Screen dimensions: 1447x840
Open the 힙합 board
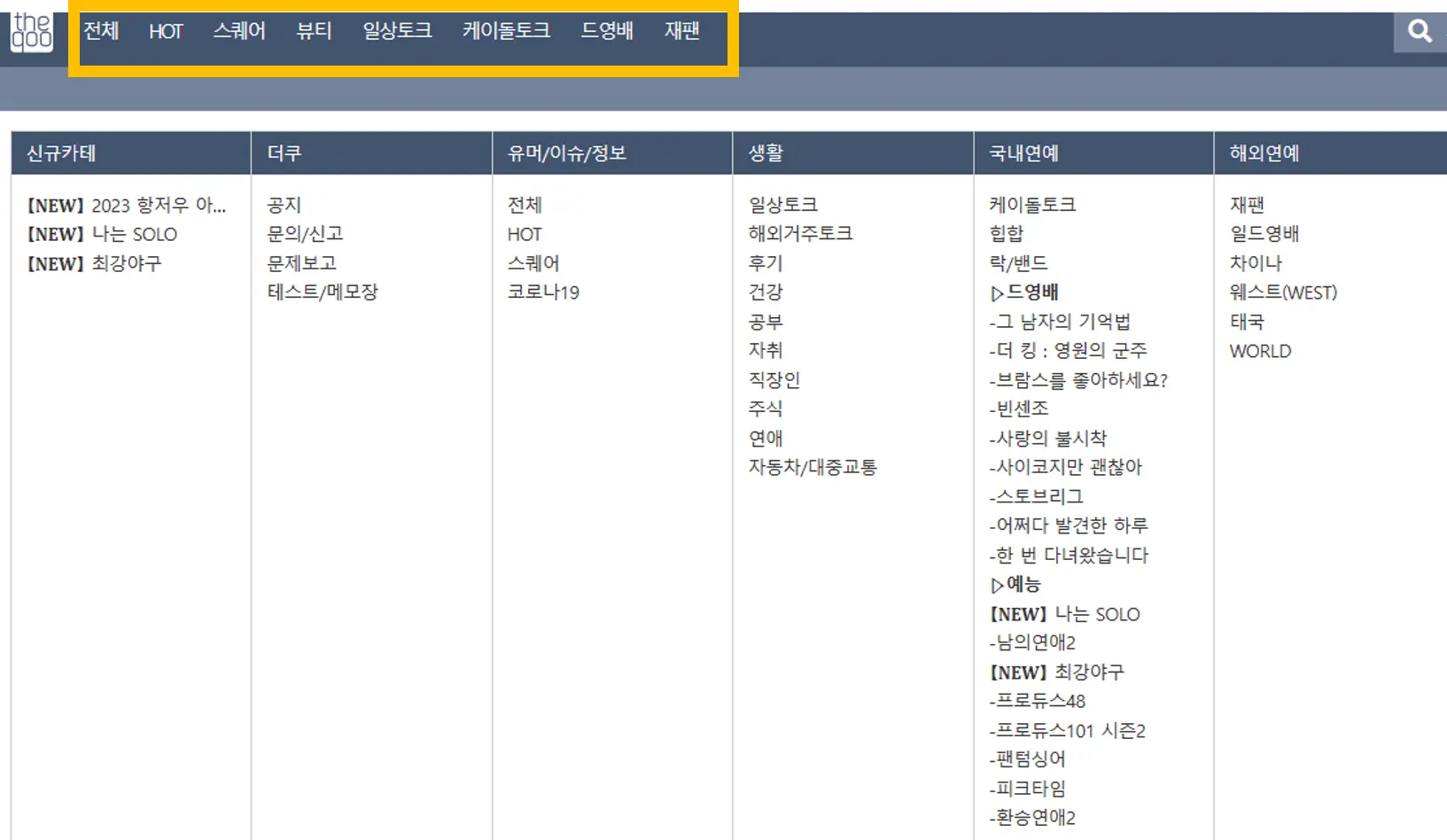1007,234
